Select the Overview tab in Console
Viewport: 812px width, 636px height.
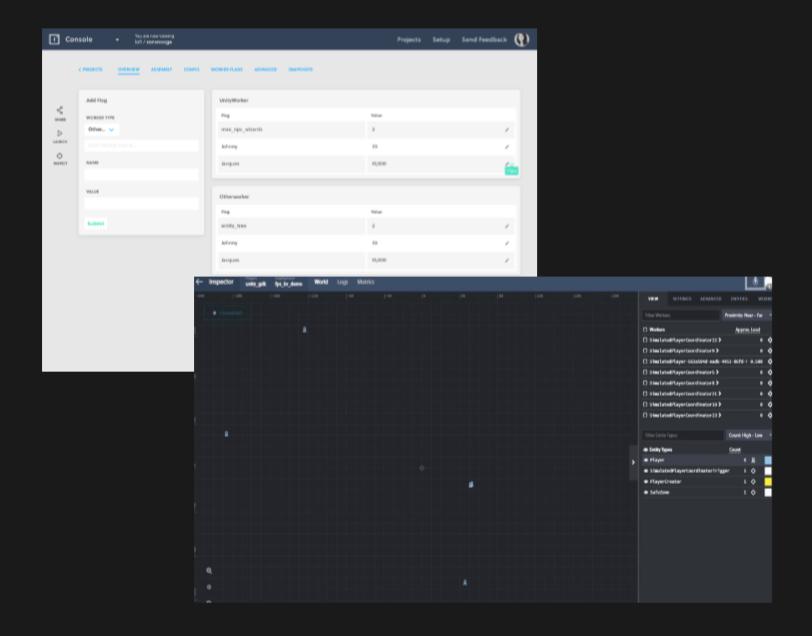(x=128, y=69)
